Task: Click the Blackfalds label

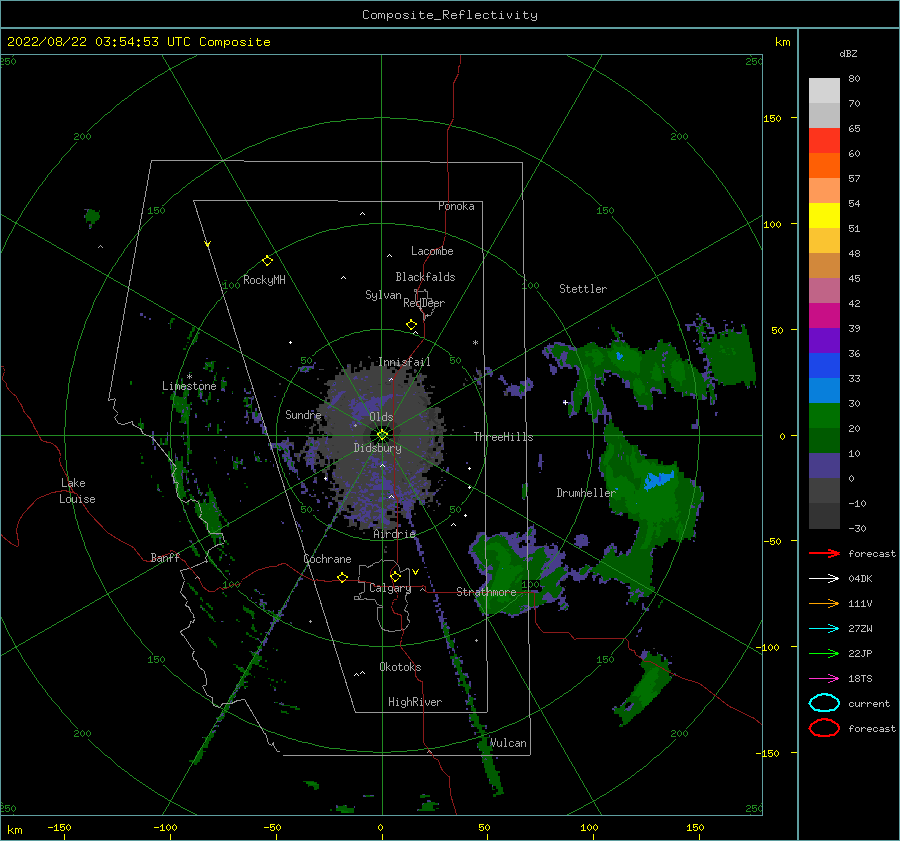Action: tap(425, 277)
